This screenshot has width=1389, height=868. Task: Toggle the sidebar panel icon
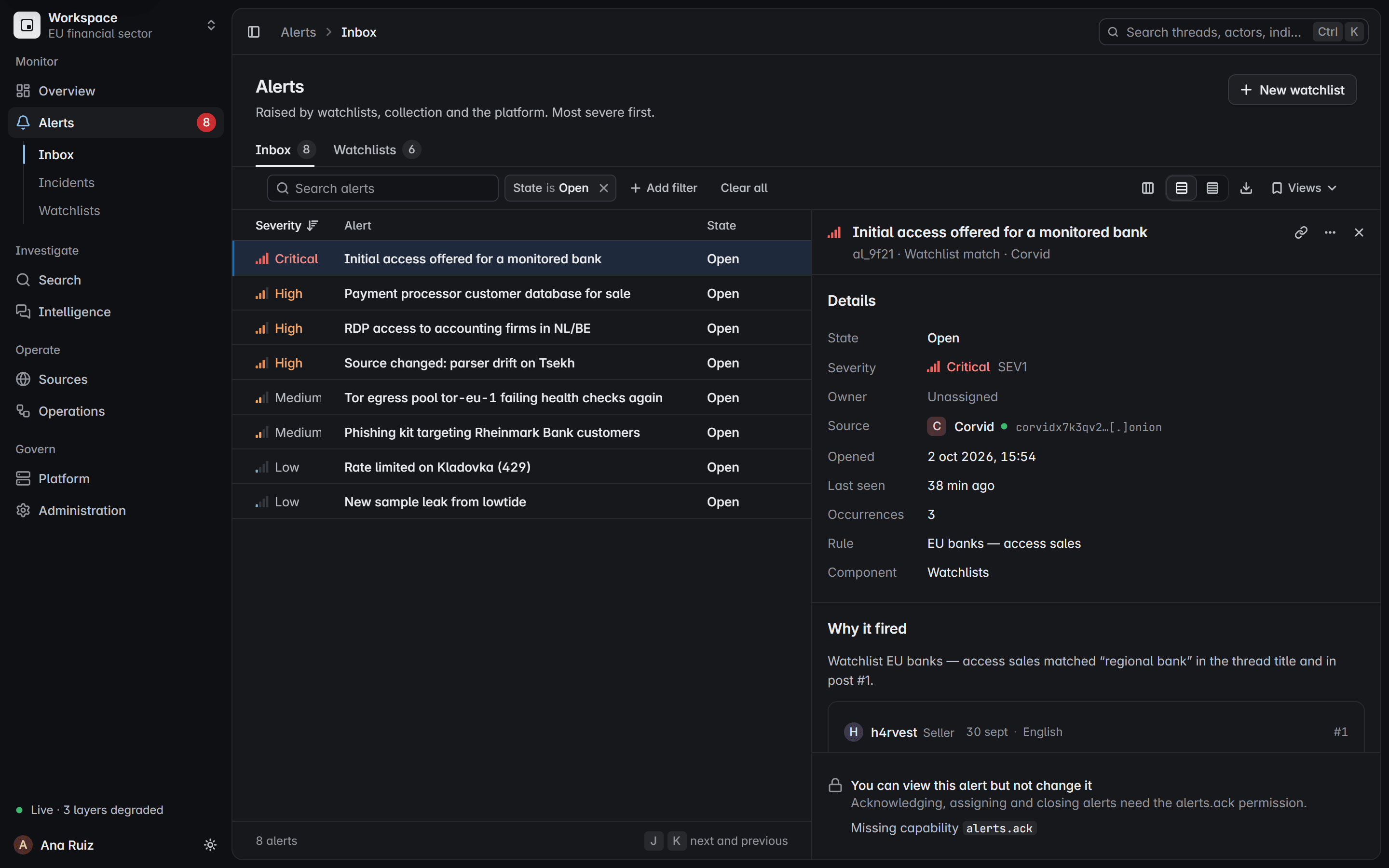click(254, 32)
